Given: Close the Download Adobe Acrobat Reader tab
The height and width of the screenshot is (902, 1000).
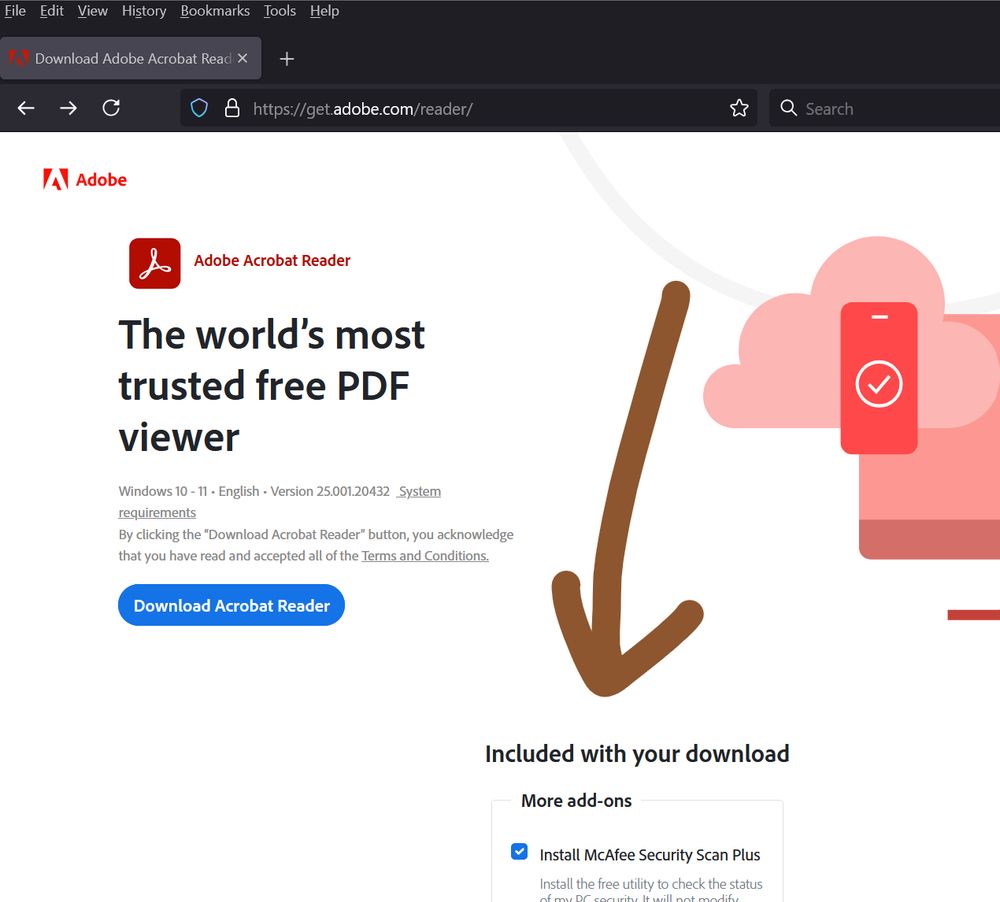Looking at the screenshot, I should tap(242, 58).
